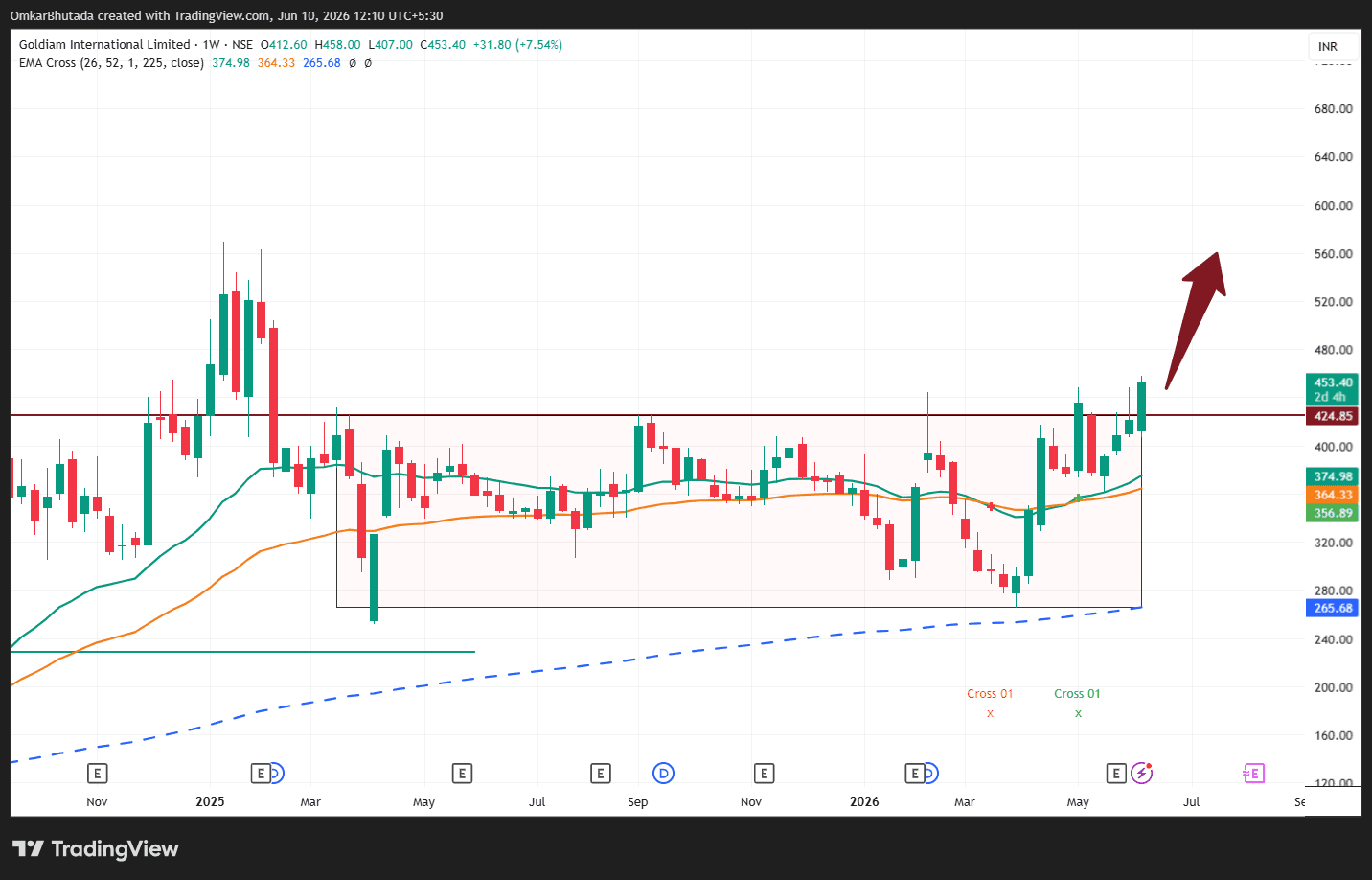Click the TradingView logo
Screen dimensions: 1372x880
95,848
